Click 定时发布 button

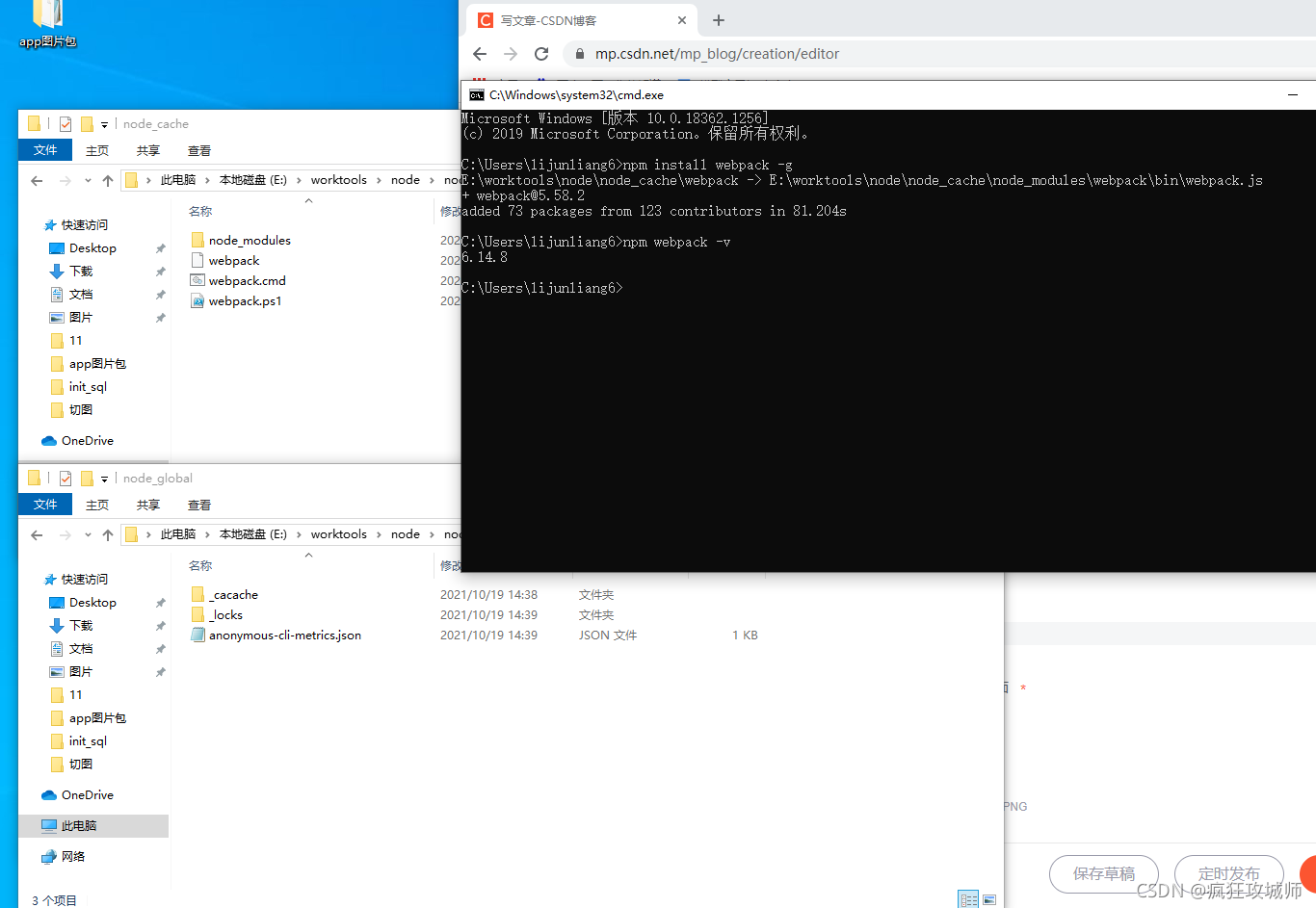coord(1229,874)
